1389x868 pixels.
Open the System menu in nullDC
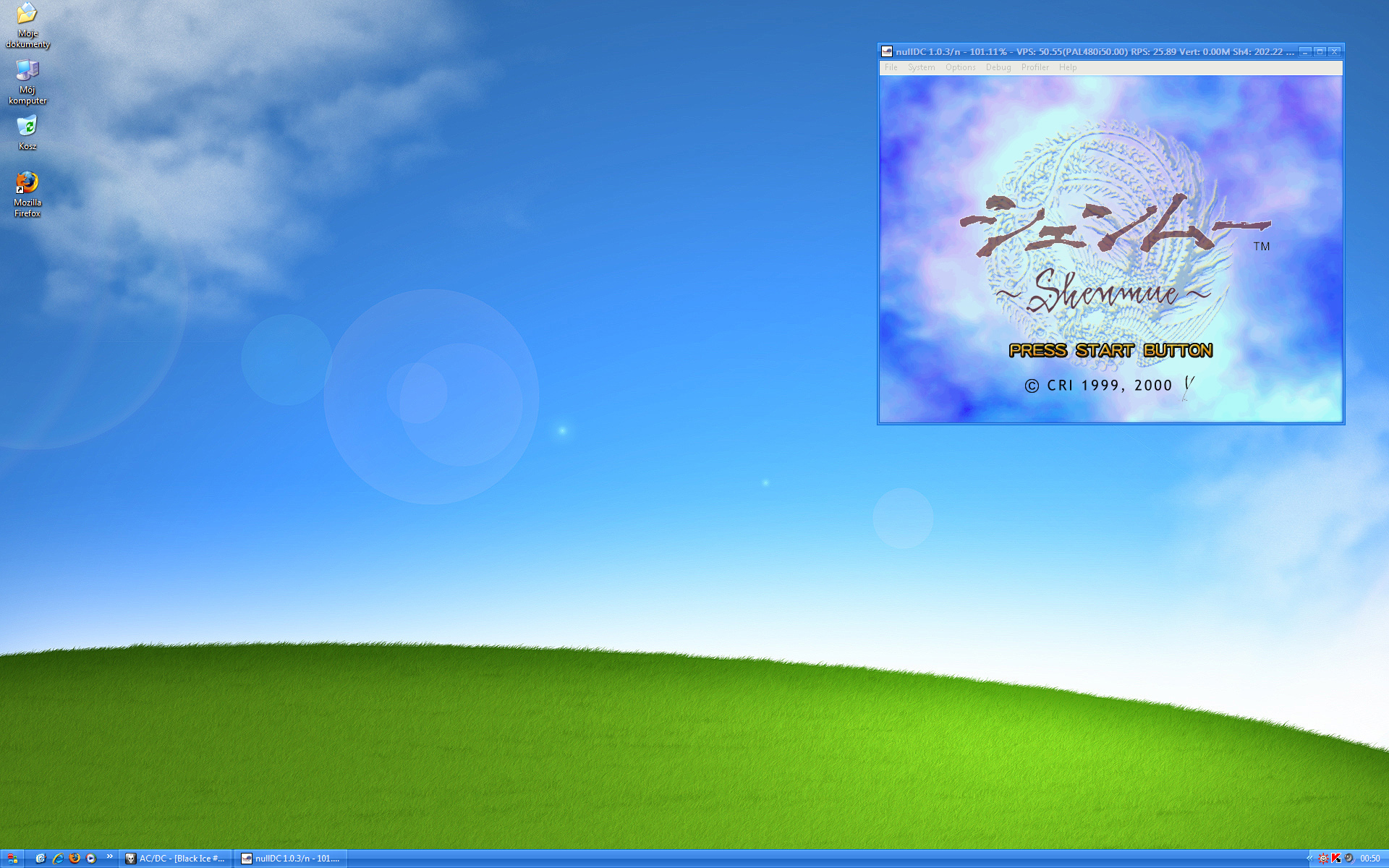coord(921,67)
